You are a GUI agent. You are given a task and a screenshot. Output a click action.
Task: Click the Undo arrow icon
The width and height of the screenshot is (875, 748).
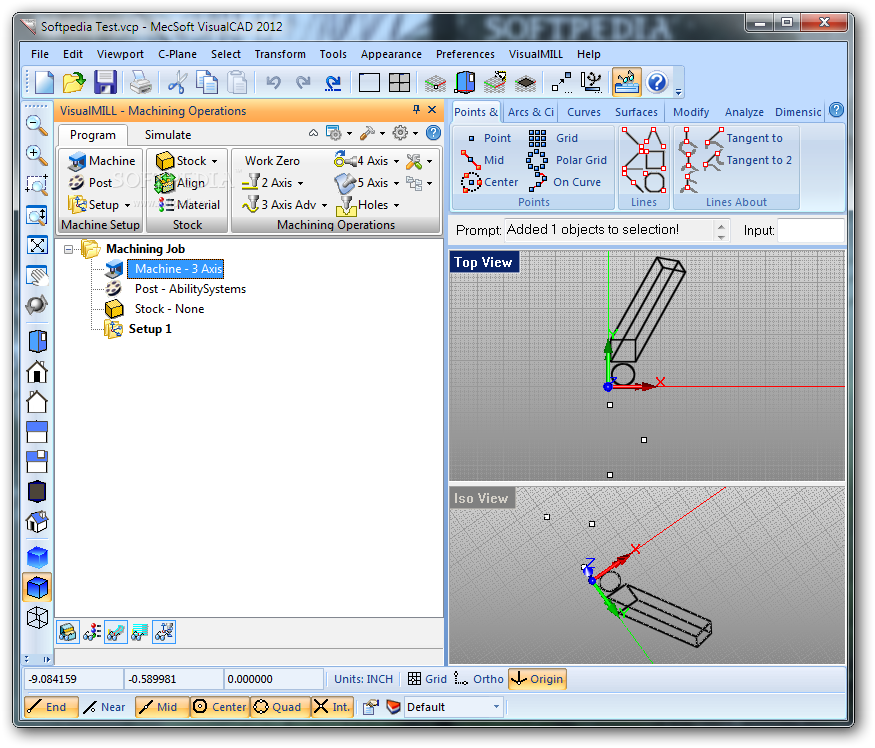pos(273,83)
